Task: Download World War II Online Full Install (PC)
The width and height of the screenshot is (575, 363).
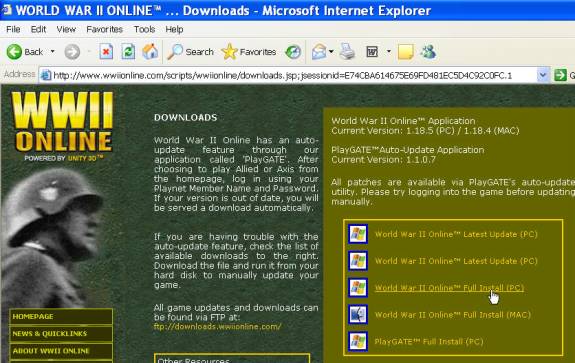Action: click(449, 288)
